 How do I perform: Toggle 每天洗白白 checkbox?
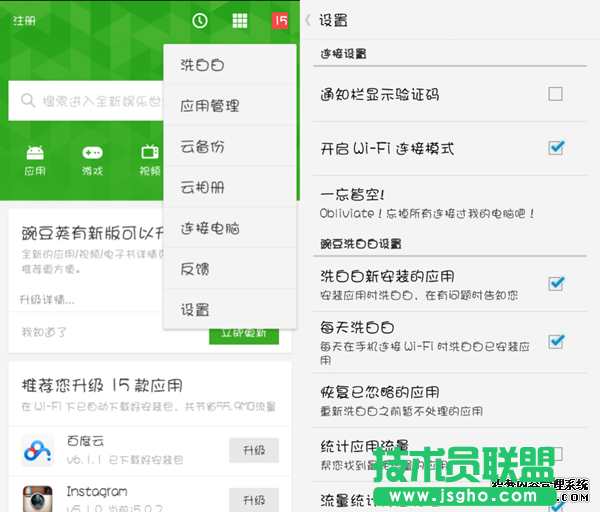pyautogui.click(x=556, y=341)
